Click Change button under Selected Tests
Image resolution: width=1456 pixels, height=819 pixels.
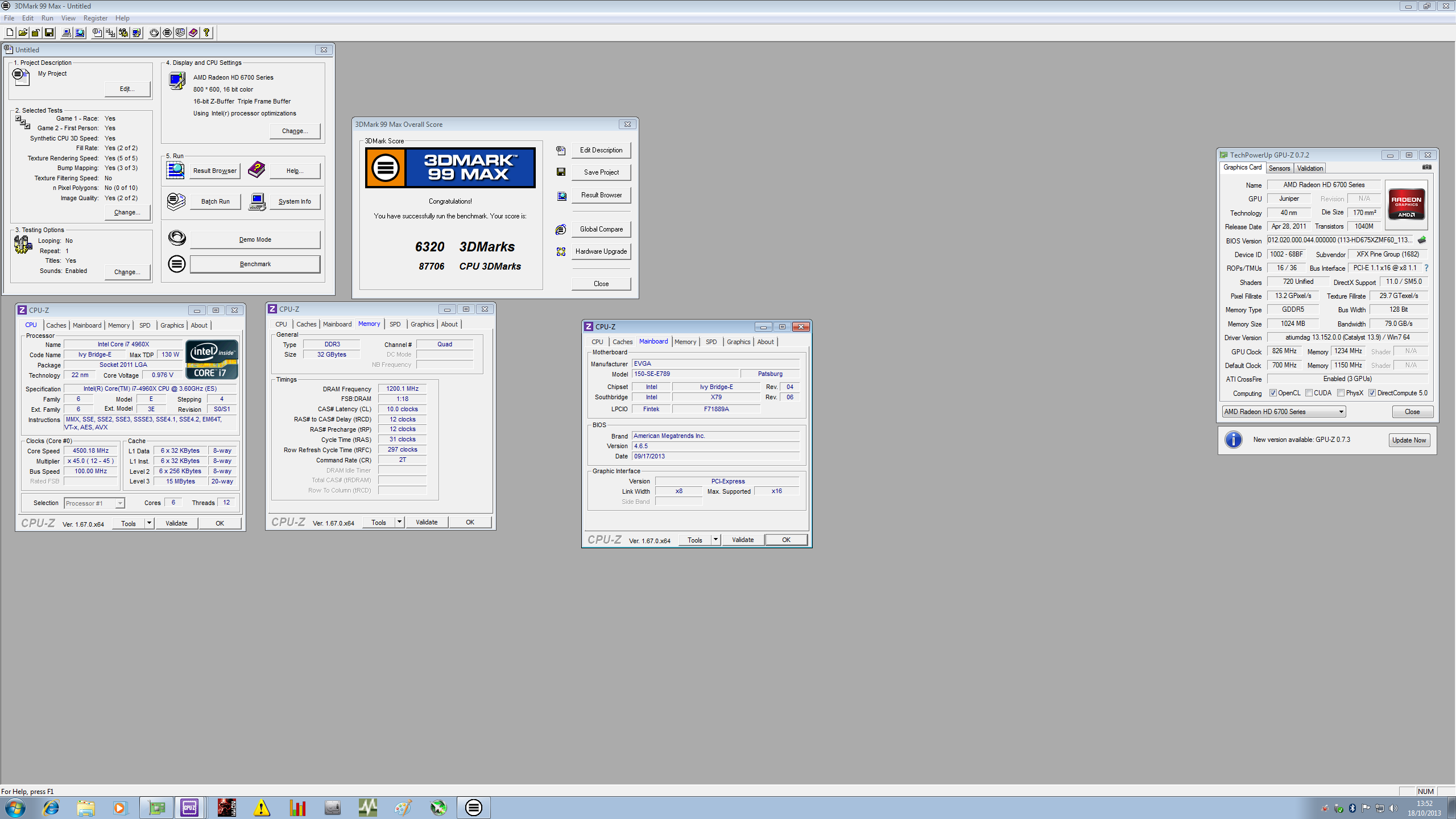(127, 213)
